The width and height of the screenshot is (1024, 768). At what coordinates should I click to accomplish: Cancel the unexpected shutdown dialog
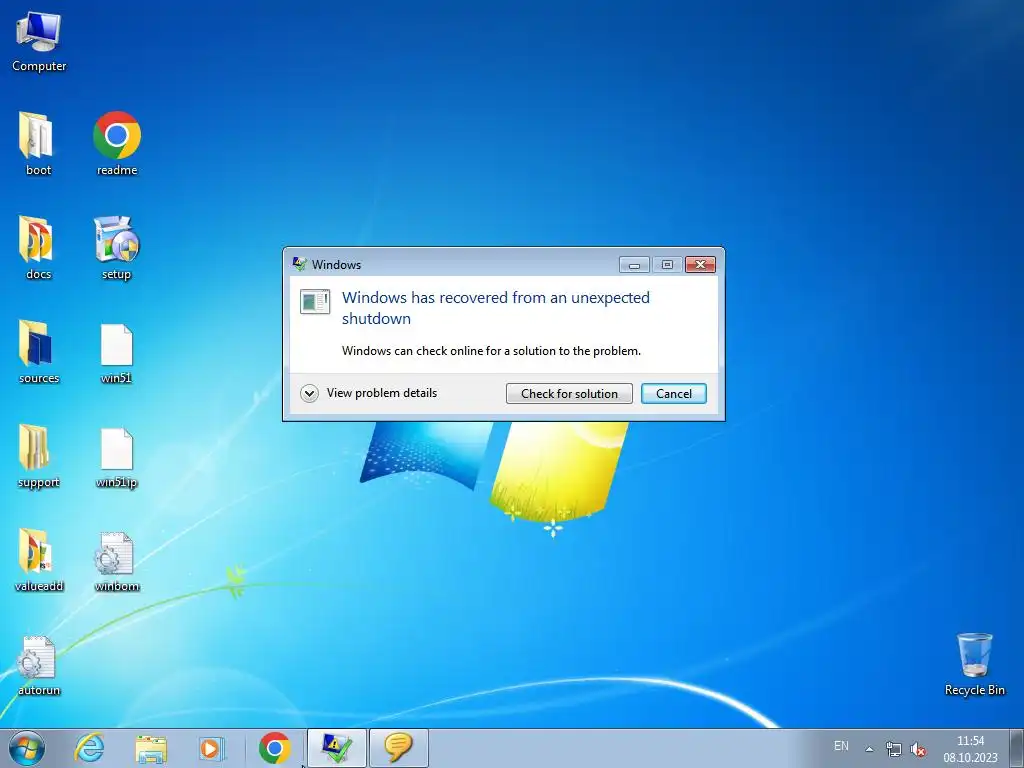coord(673,393)
